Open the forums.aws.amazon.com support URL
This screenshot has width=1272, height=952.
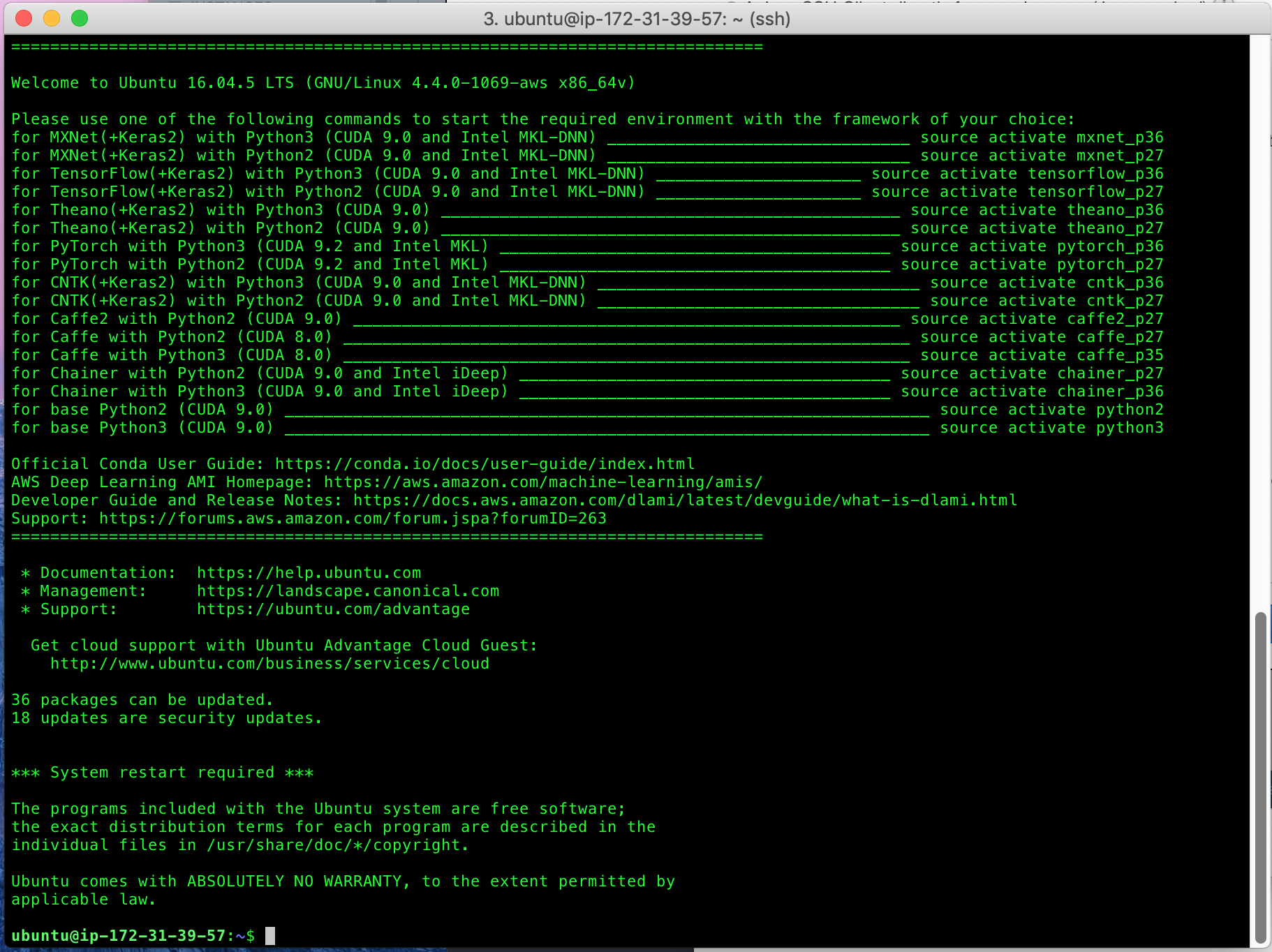click(x=353, y=519)
